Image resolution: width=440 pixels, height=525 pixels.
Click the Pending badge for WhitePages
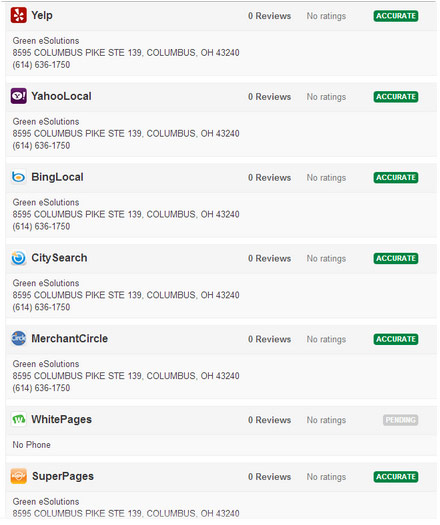pyautogui.click(x=400, y=420)
